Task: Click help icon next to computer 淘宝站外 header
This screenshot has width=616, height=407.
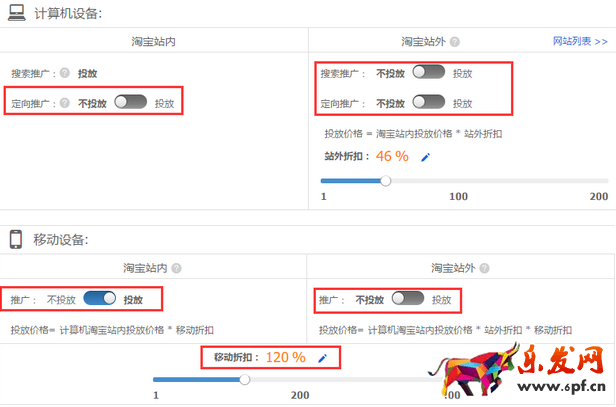Action: pyautogui.click(x=455, y=43)
